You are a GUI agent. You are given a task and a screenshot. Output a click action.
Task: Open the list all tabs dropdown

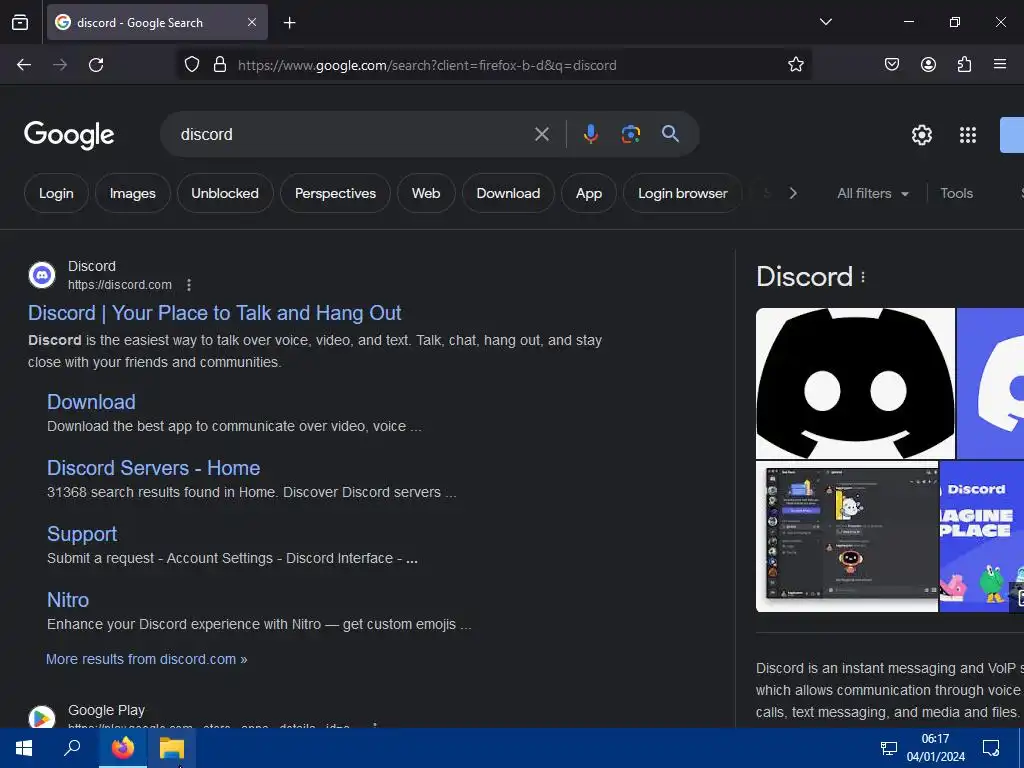pyautogui.click(x=825, y=22)
